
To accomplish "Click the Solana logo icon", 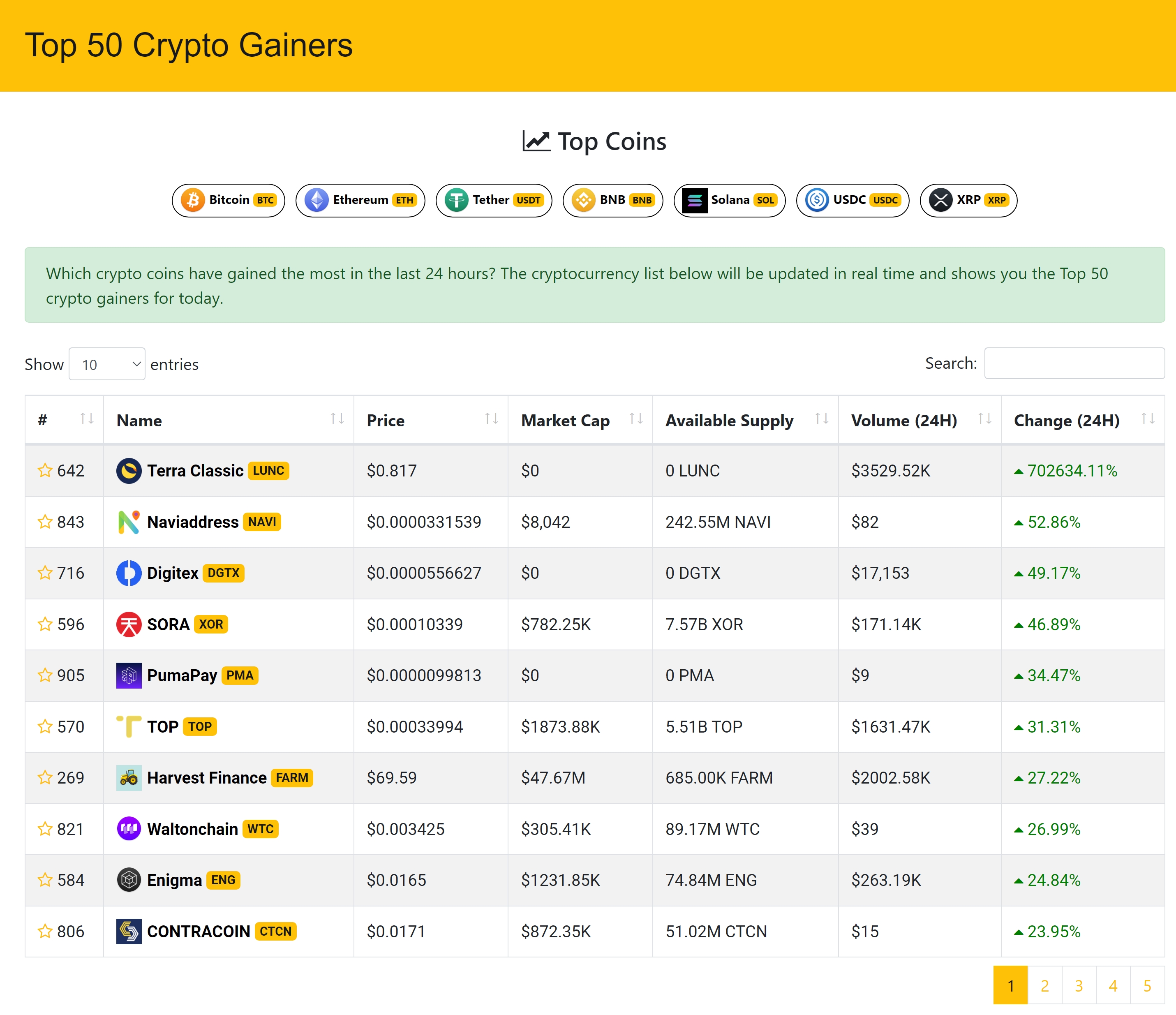I will [x=695, y=200].
